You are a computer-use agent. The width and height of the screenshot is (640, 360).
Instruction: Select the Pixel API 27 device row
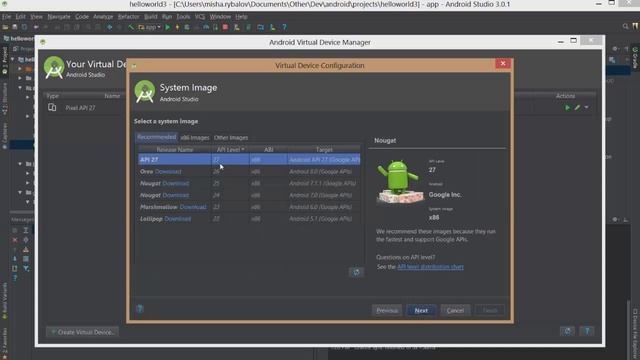(x=320, y=107)
